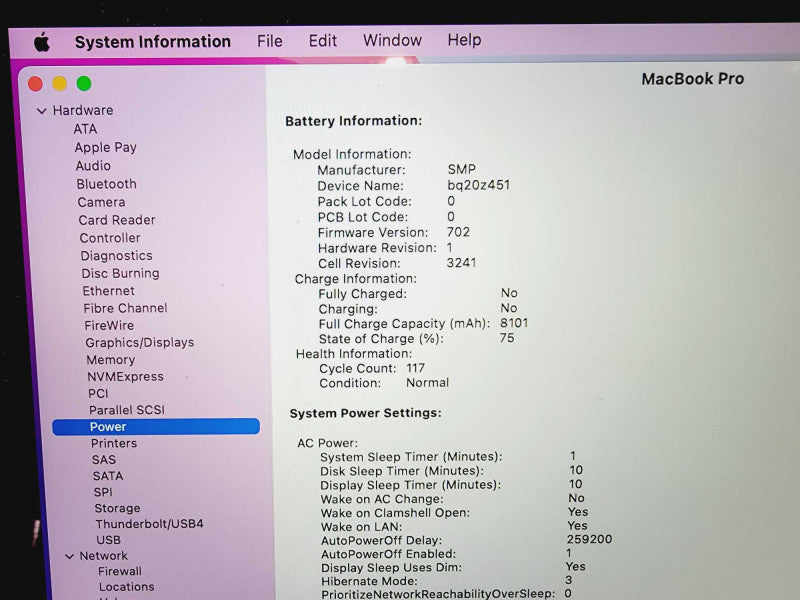Select SPI in the sidebar

pyautogui.click(x=103, y=492)
